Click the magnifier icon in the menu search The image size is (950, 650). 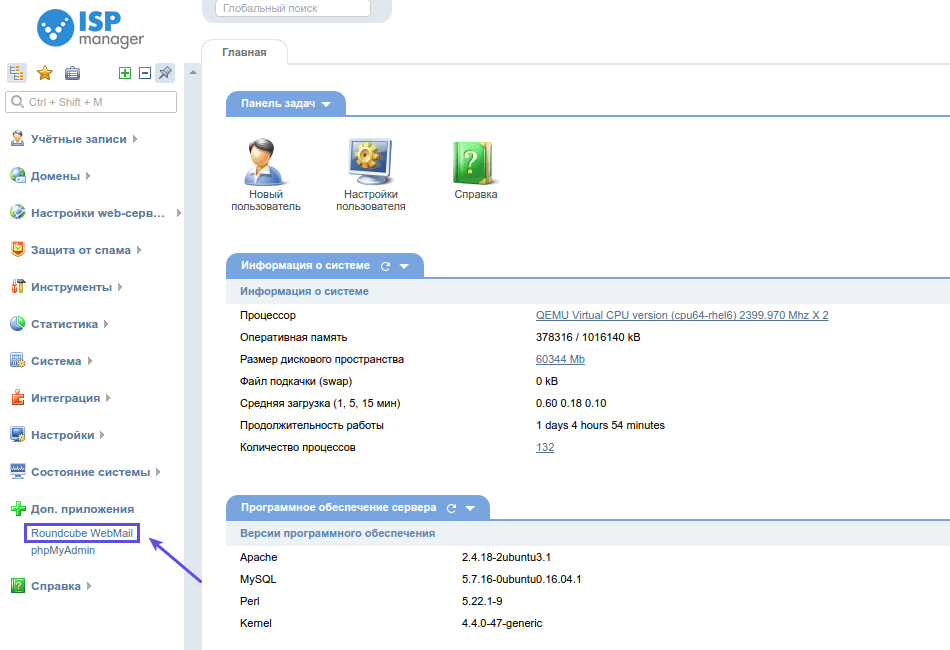pos(18,102)
